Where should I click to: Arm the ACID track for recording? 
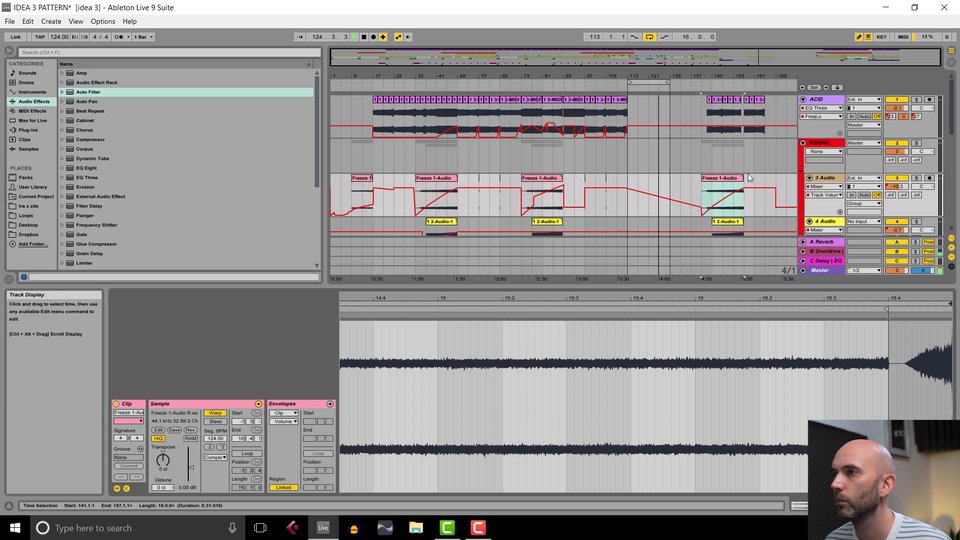coord(929,99)
